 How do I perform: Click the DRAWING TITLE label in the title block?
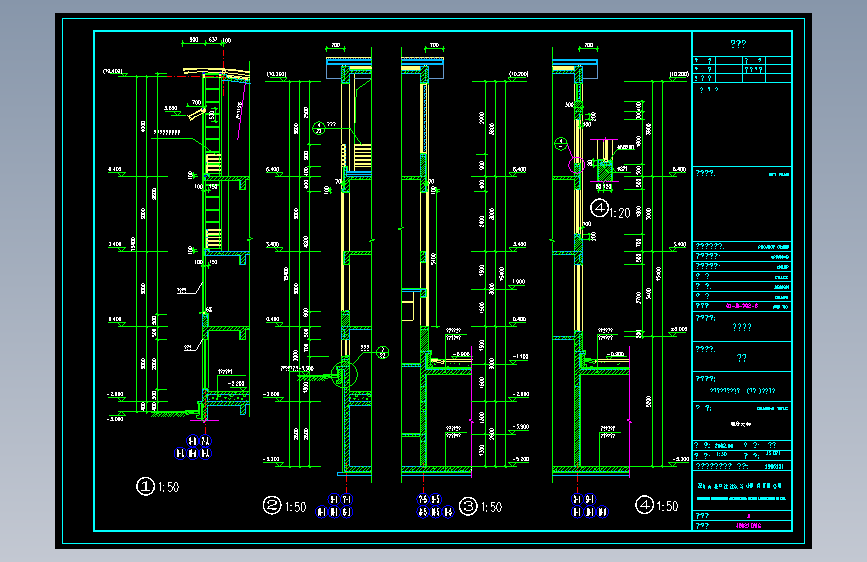point(772,408)
